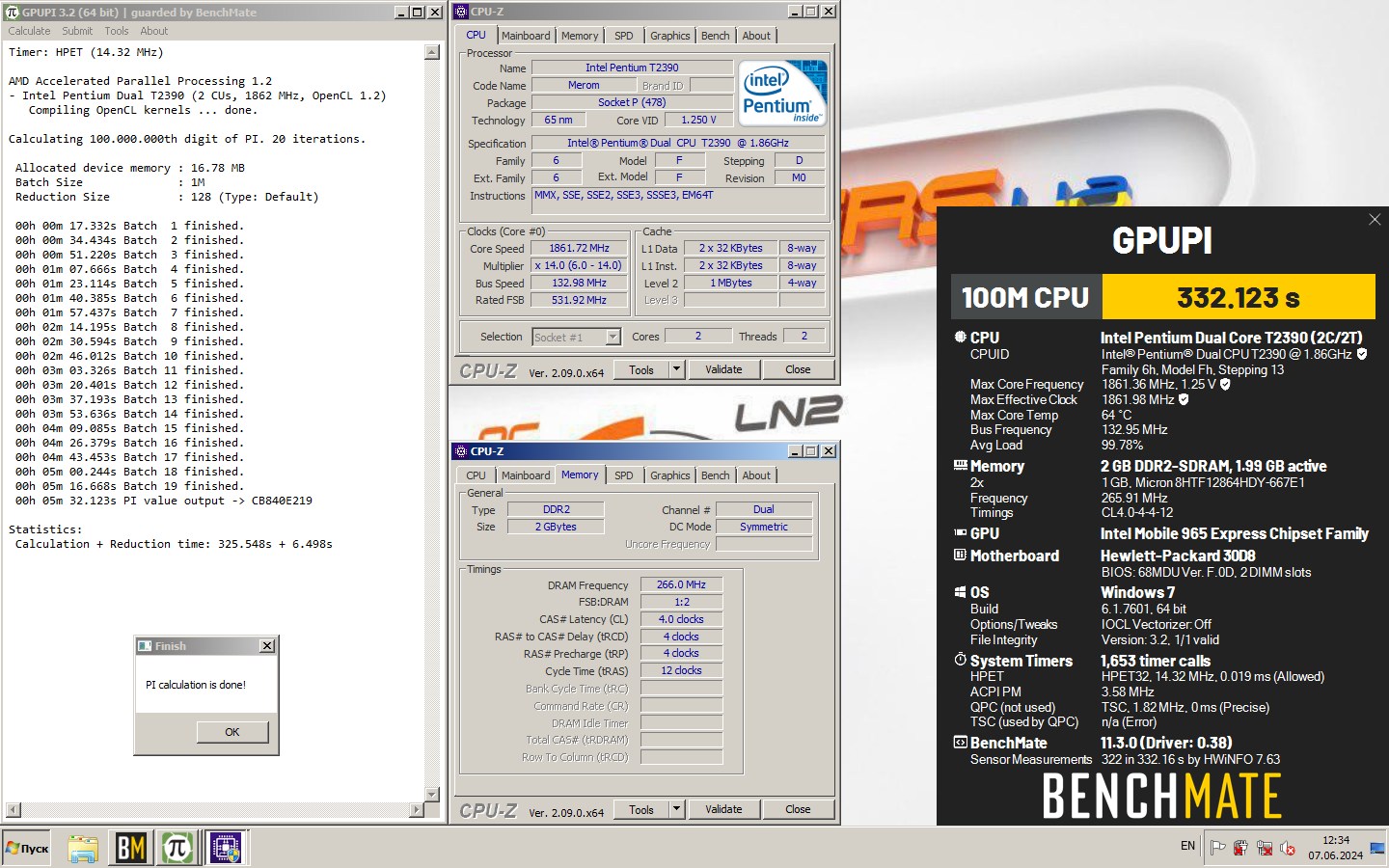Click the network tray icon

pos(1264,848)
